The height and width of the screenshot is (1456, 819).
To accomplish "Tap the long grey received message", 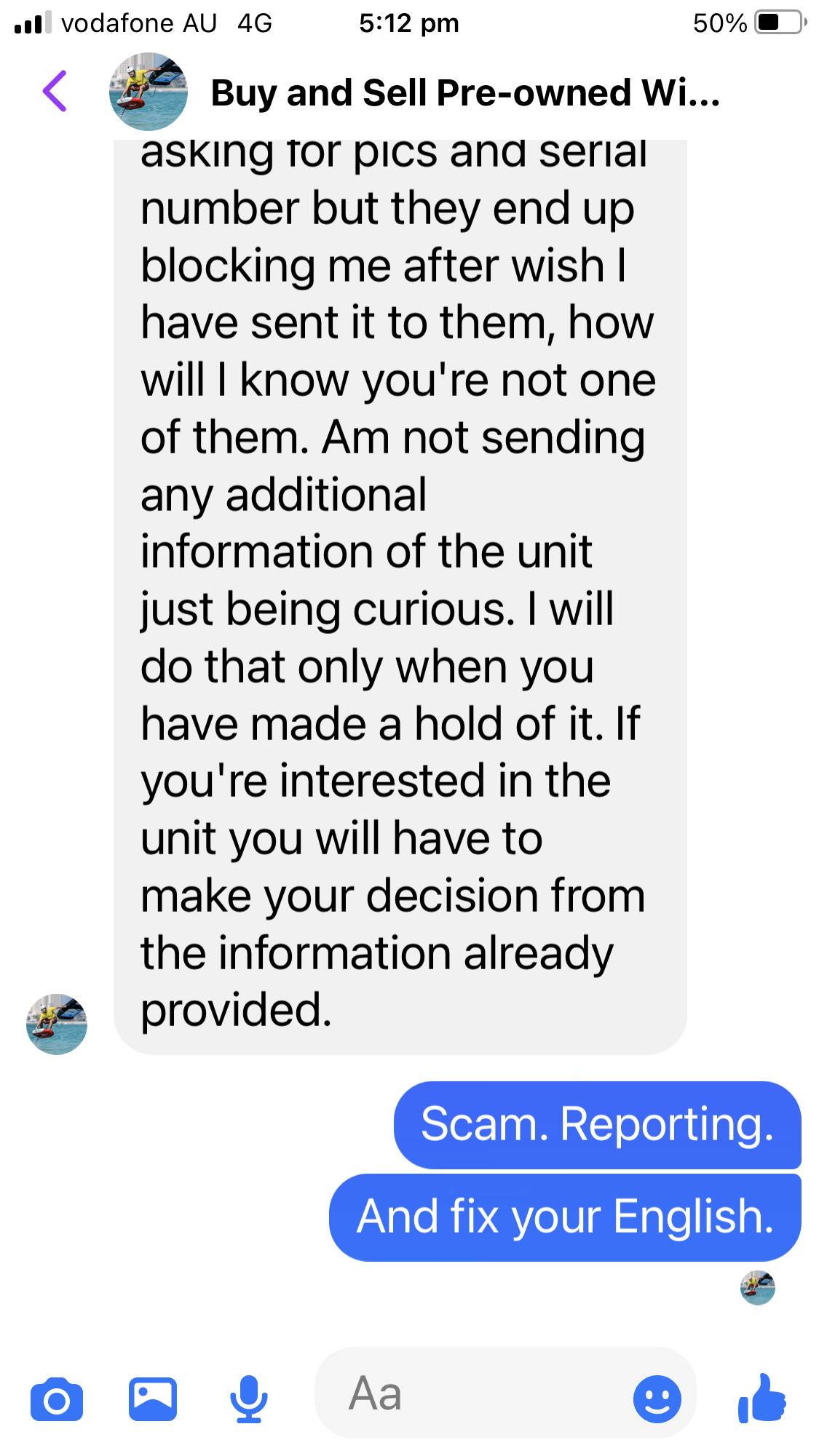I will pos(400,597).
